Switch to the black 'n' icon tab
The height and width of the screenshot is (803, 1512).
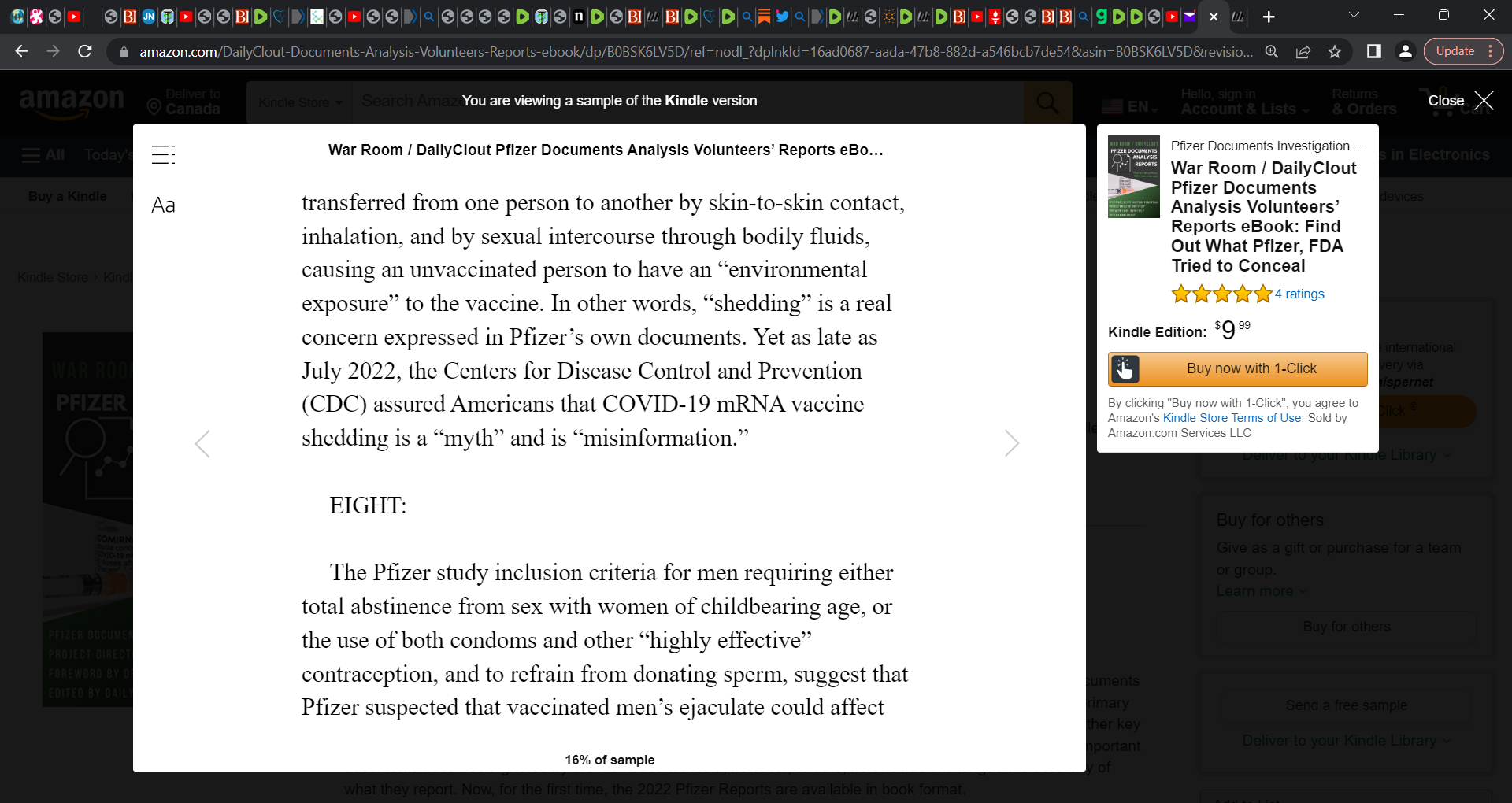point(579,16)
